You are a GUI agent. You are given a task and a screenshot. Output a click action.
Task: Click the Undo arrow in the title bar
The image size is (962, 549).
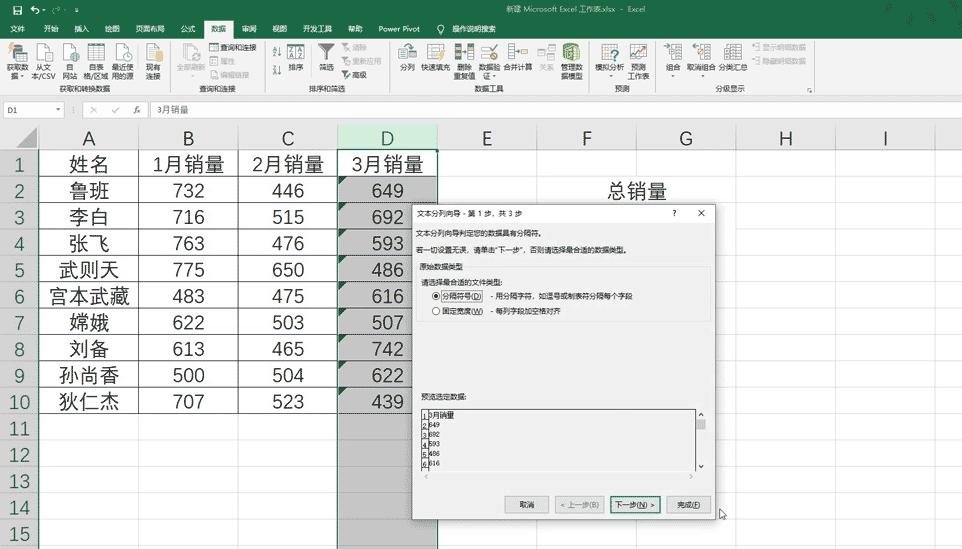36,10
